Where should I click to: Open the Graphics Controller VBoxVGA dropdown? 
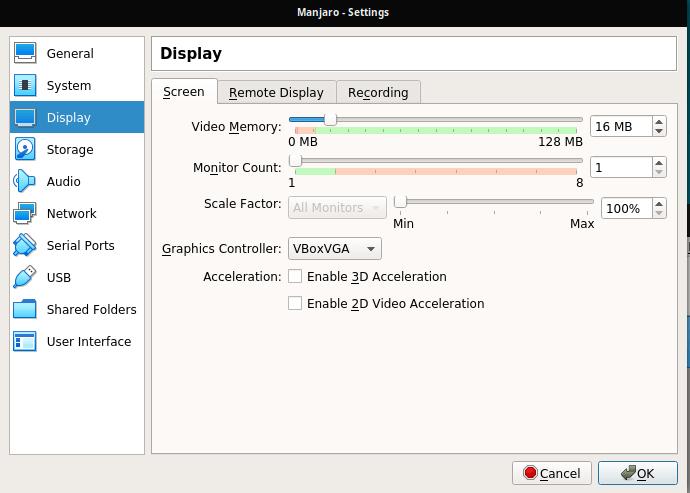coord(335,249)
